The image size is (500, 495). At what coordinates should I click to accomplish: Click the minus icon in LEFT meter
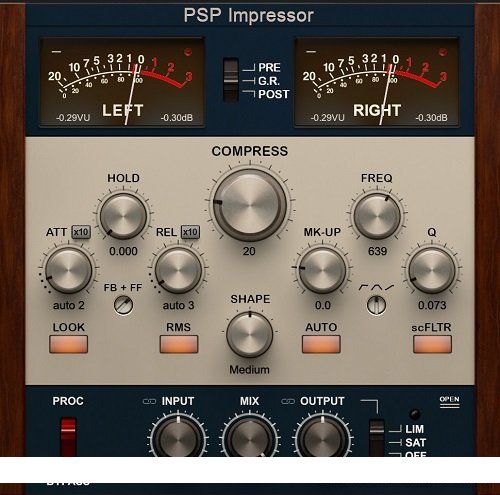pyautogui.click(x=56, y=52)
